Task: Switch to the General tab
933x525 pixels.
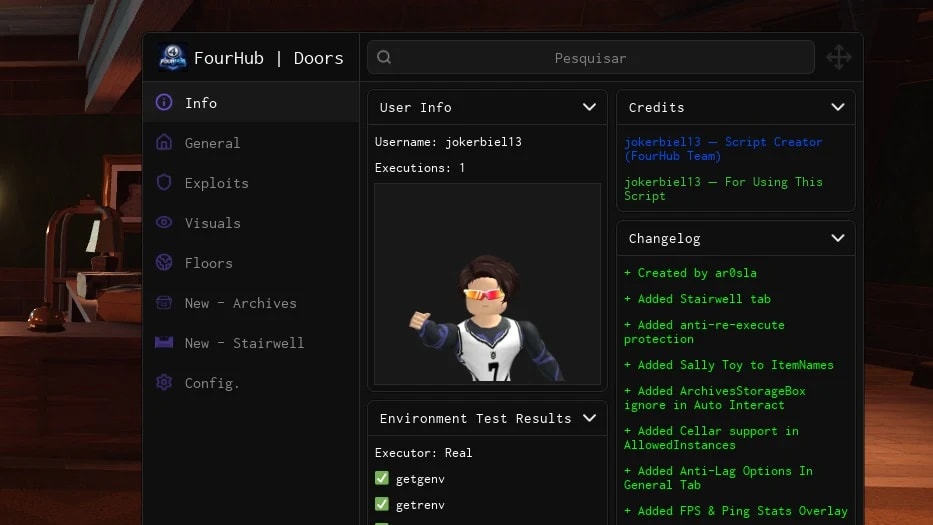Action: pyautogui.click(x=251, y=142)
